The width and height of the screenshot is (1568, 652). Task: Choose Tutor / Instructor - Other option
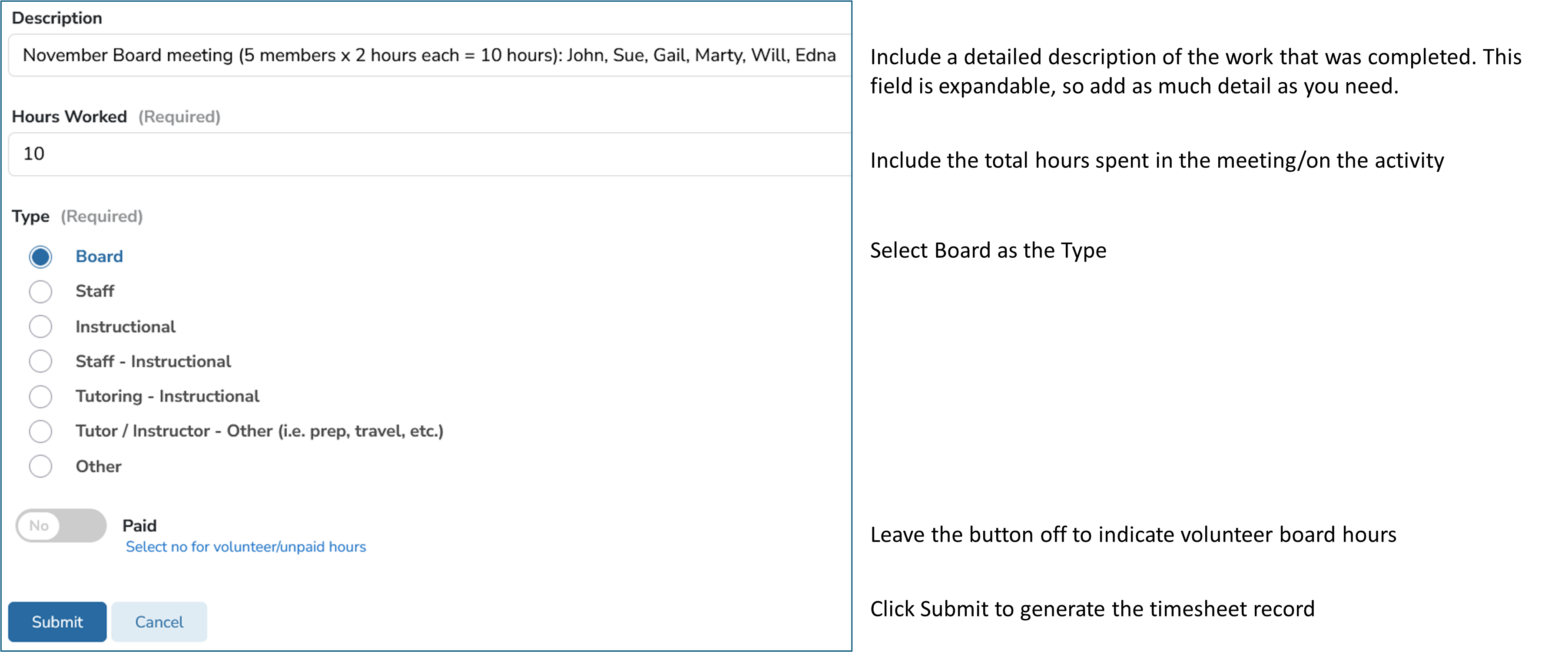40,432
